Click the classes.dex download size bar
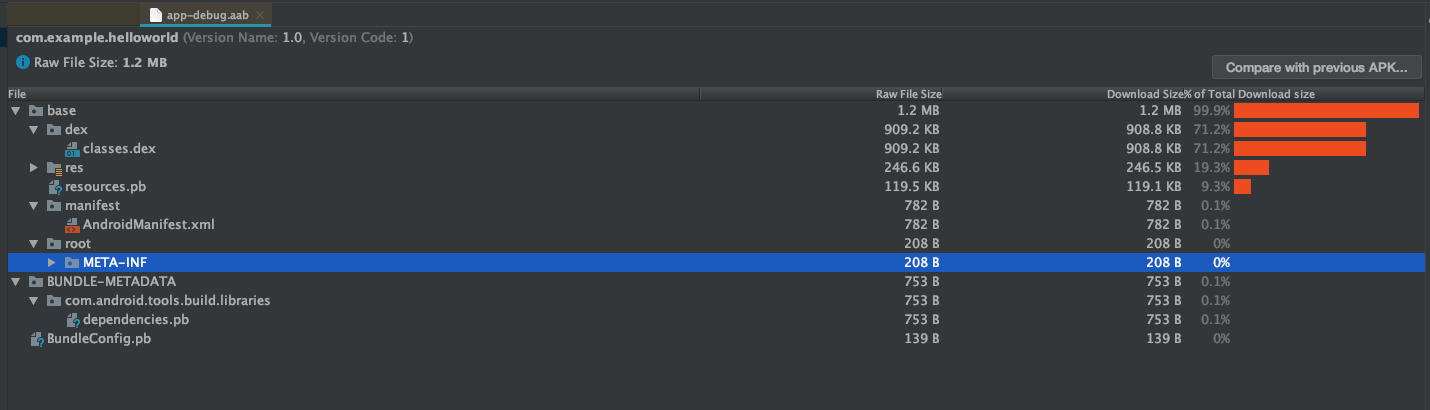This screenshot has width=1430, height=410. [x=1299, y=149]
